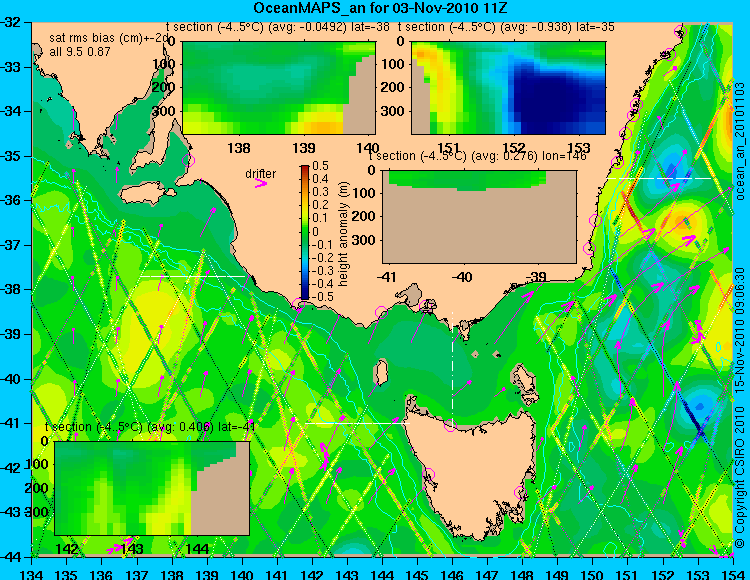Click the 134 longitude axis label

pyautogui.click(x=32, y=574)
